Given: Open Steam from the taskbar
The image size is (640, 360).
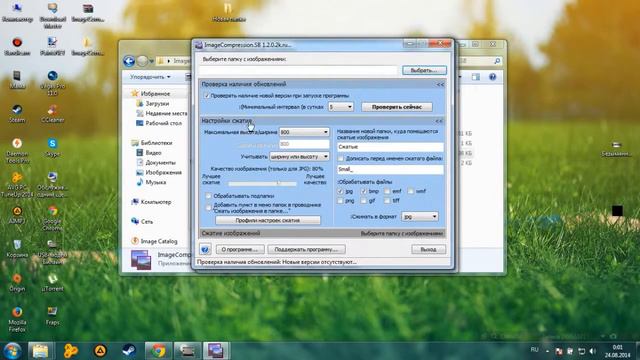Looking at the screenshot, I should coord(129,351).
